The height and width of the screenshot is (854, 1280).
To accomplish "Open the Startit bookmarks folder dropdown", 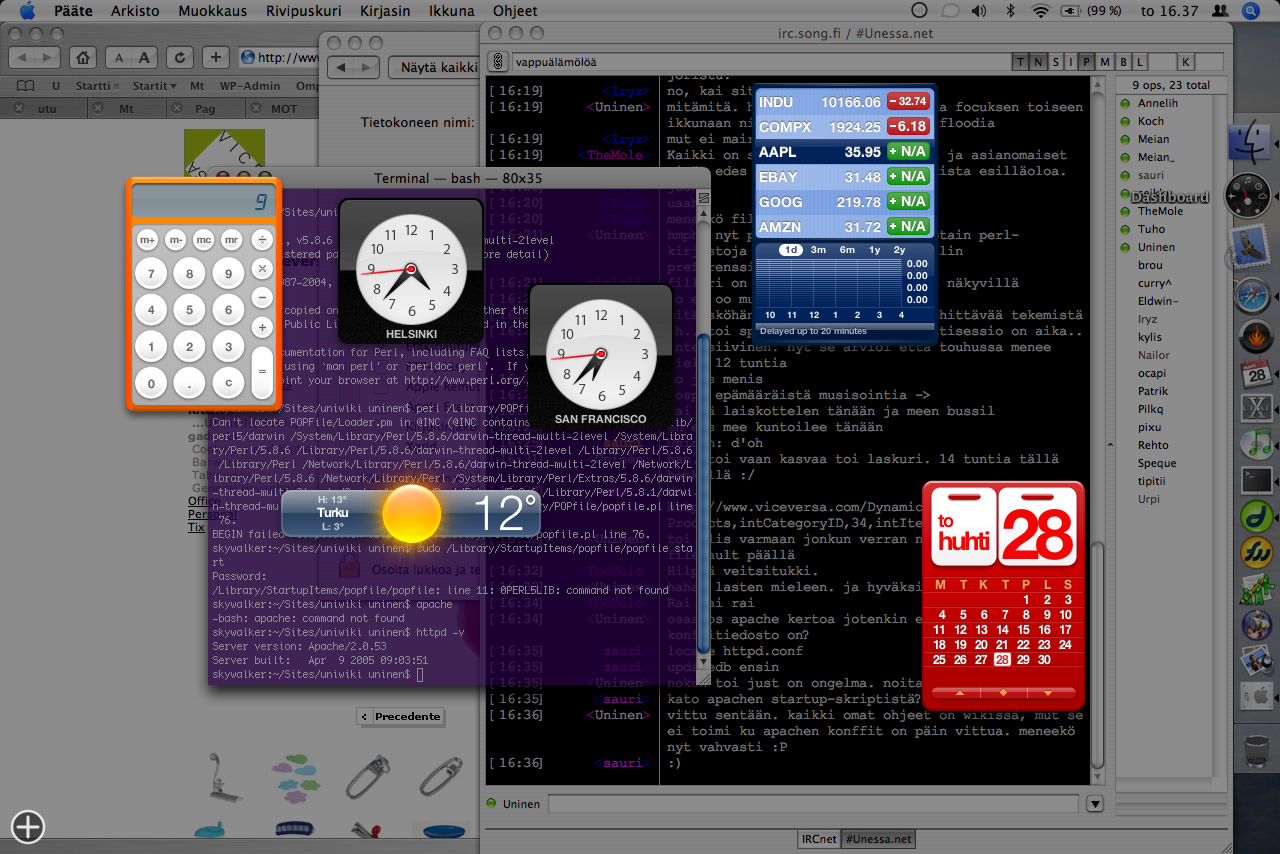I will 154,86.
